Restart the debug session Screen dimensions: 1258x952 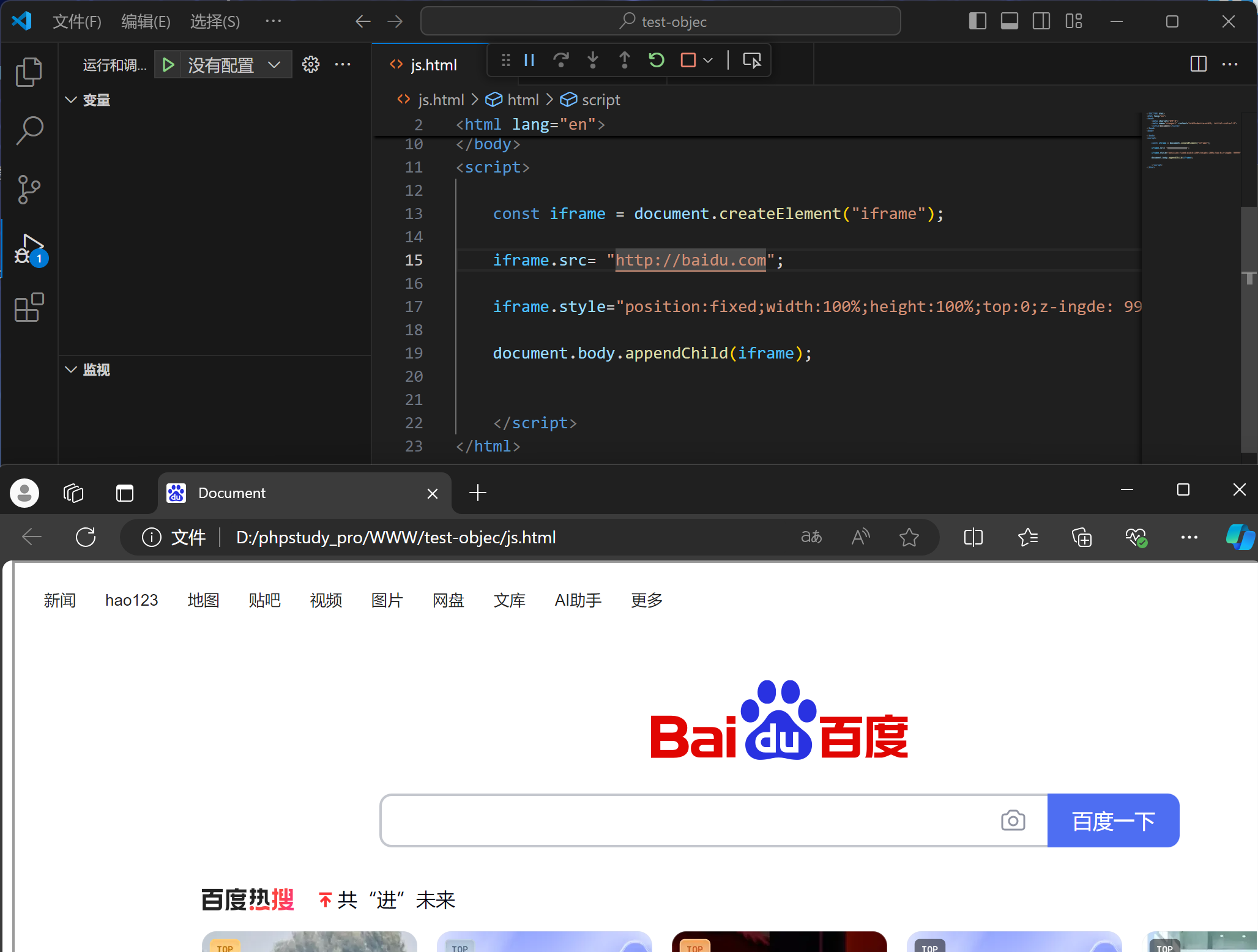(656, 60)
